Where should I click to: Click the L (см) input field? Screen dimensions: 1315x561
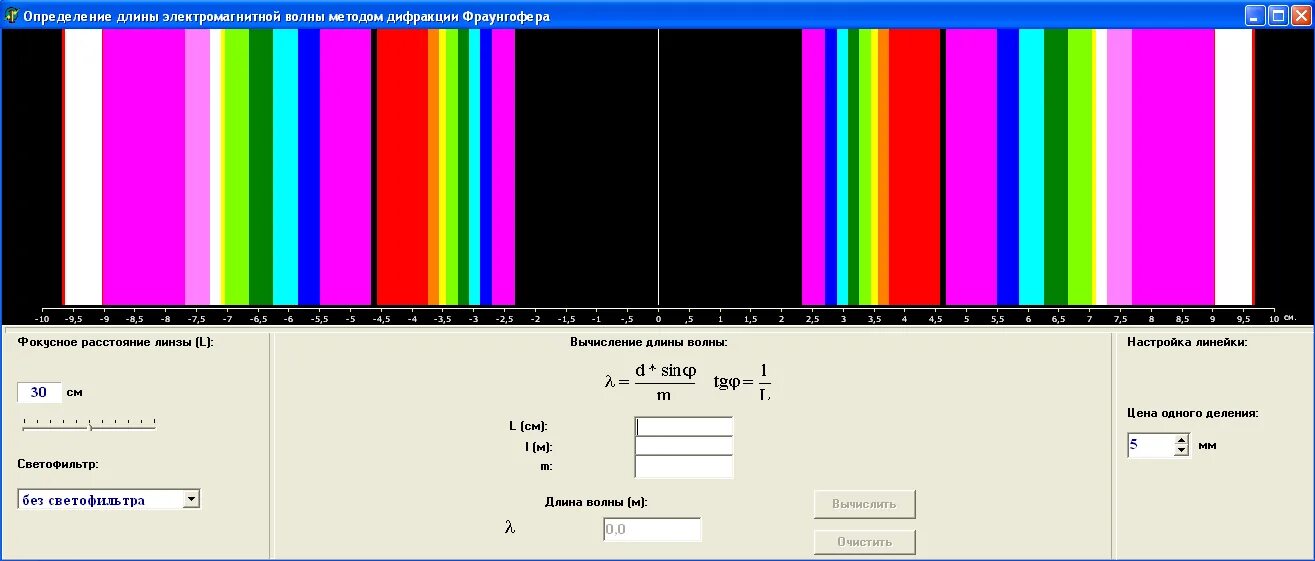[684, 427]
